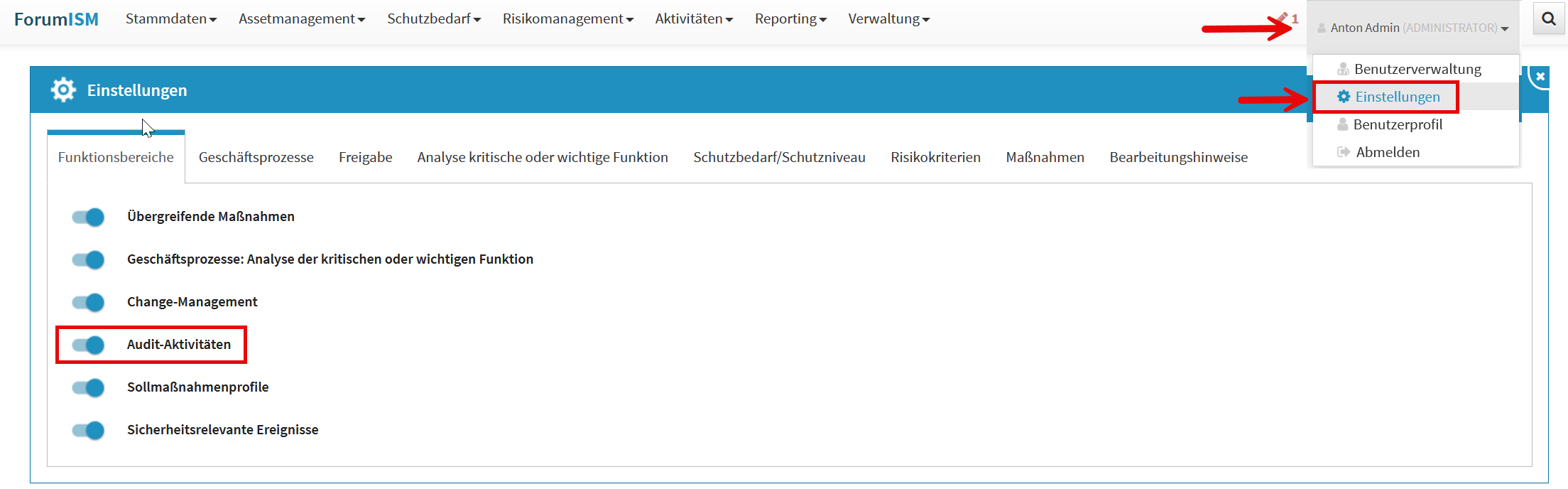Open Benutzerverwaltung from user menu
Viewport: 1568px width, 489px height.
click(x=1417, y=69)
